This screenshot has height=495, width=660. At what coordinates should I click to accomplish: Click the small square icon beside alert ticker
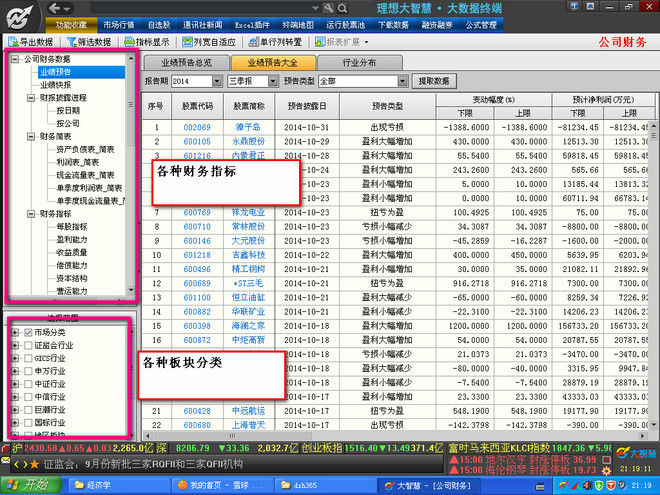(606, 459)
